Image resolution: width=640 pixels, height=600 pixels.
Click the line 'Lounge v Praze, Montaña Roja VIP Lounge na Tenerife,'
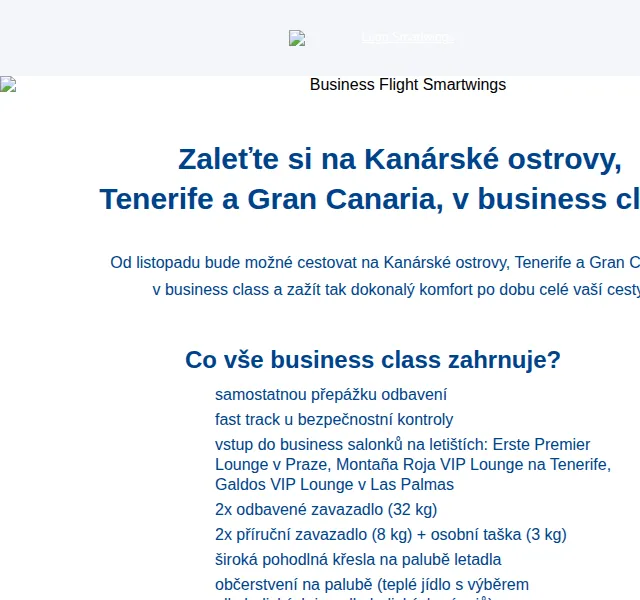click(x=413, y=464)
